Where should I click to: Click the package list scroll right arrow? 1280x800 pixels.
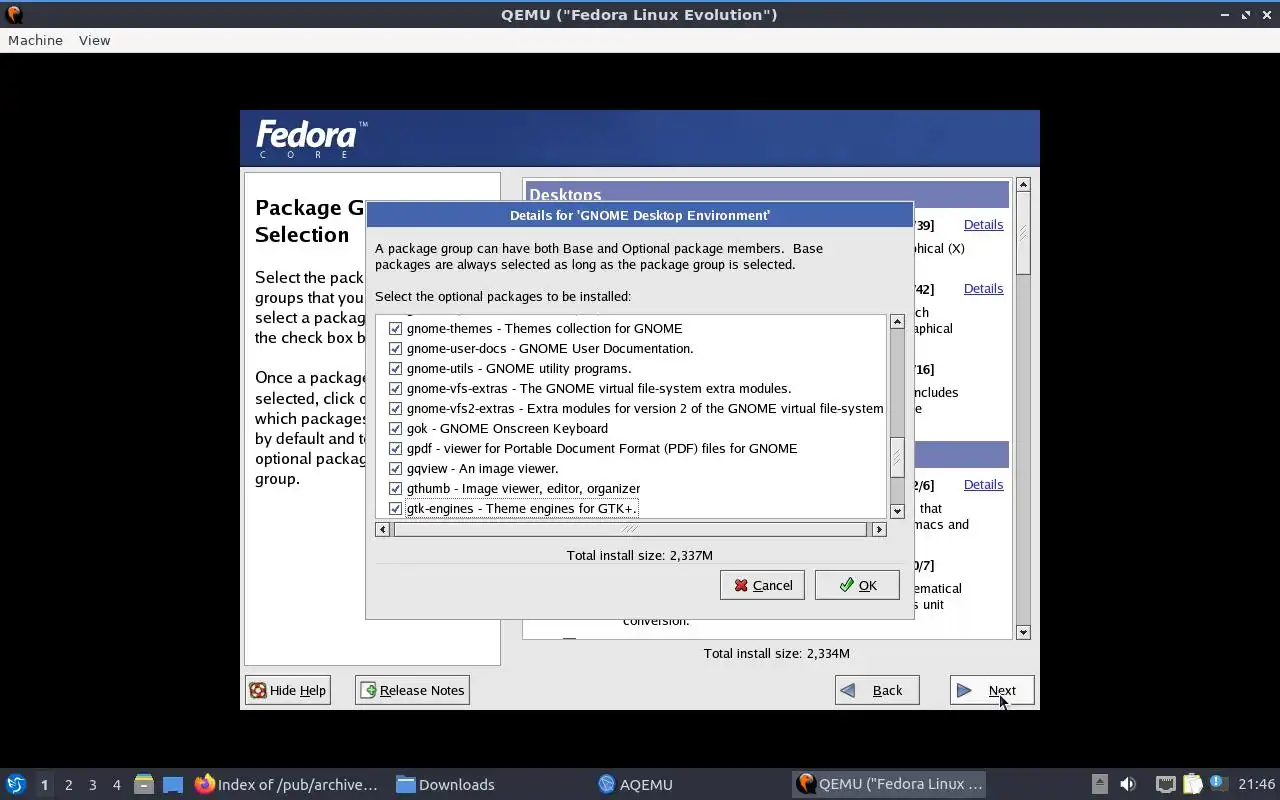879,529
